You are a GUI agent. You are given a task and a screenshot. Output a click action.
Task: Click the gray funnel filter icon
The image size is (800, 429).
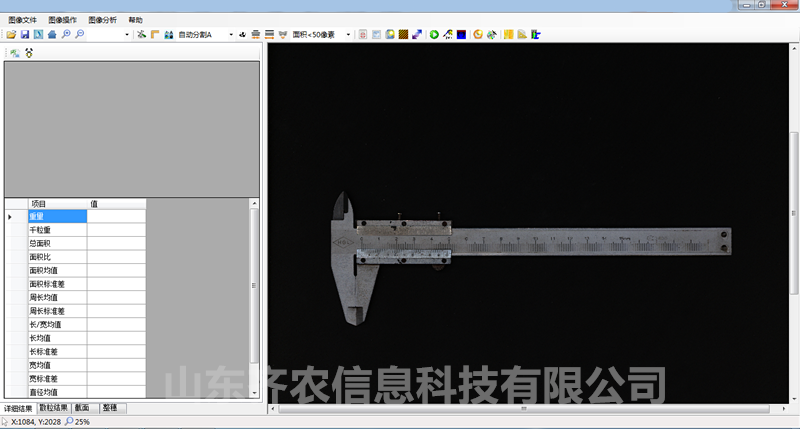[x=283, y=34]
